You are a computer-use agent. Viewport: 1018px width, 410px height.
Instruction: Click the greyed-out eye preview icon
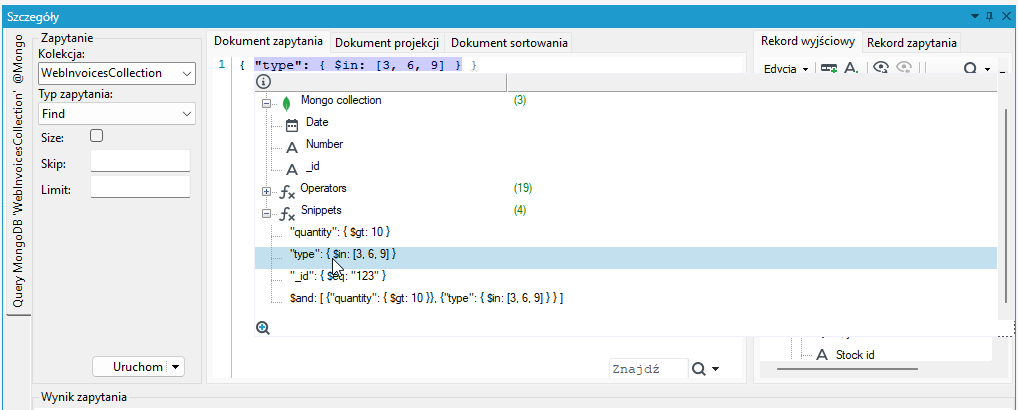[x=904, y=68]
